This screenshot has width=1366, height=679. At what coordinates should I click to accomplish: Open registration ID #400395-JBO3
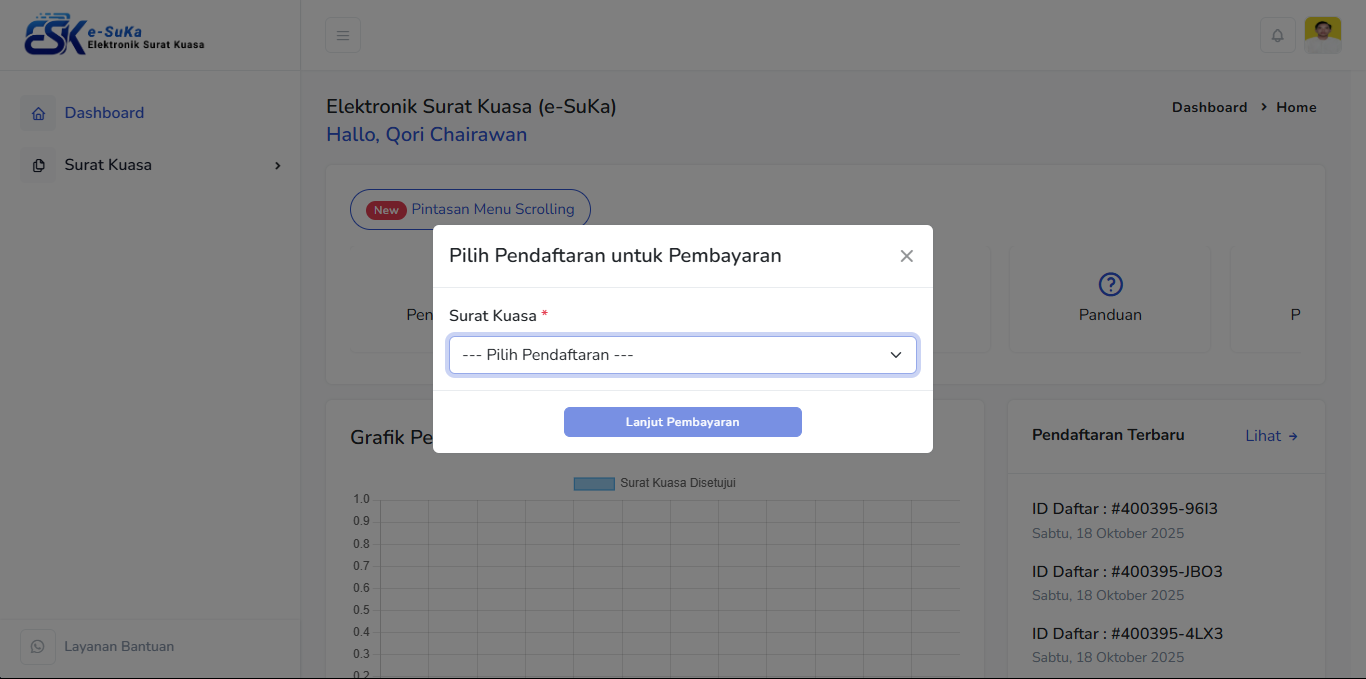tap(1126, 572)
